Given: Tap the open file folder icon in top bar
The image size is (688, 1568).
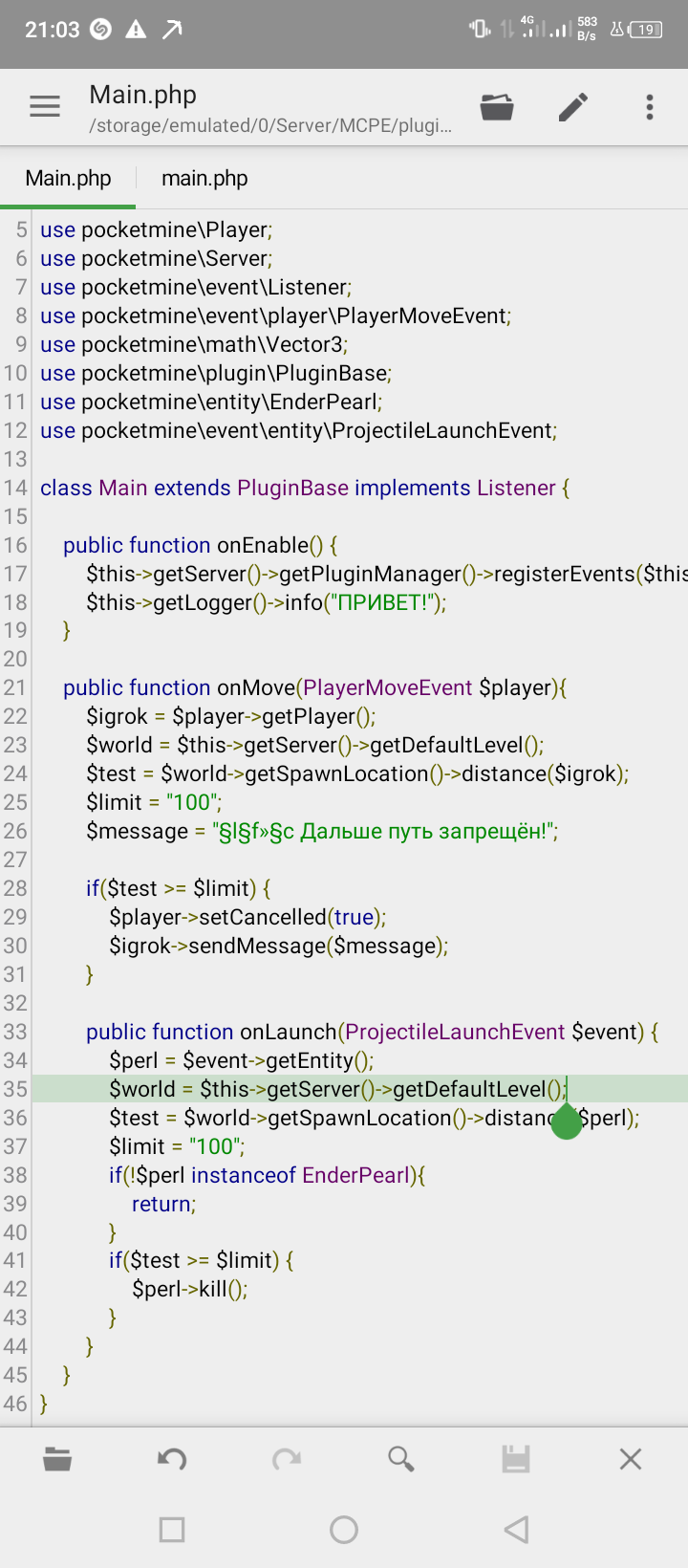Looking at the screenshot, I should 497,107.
